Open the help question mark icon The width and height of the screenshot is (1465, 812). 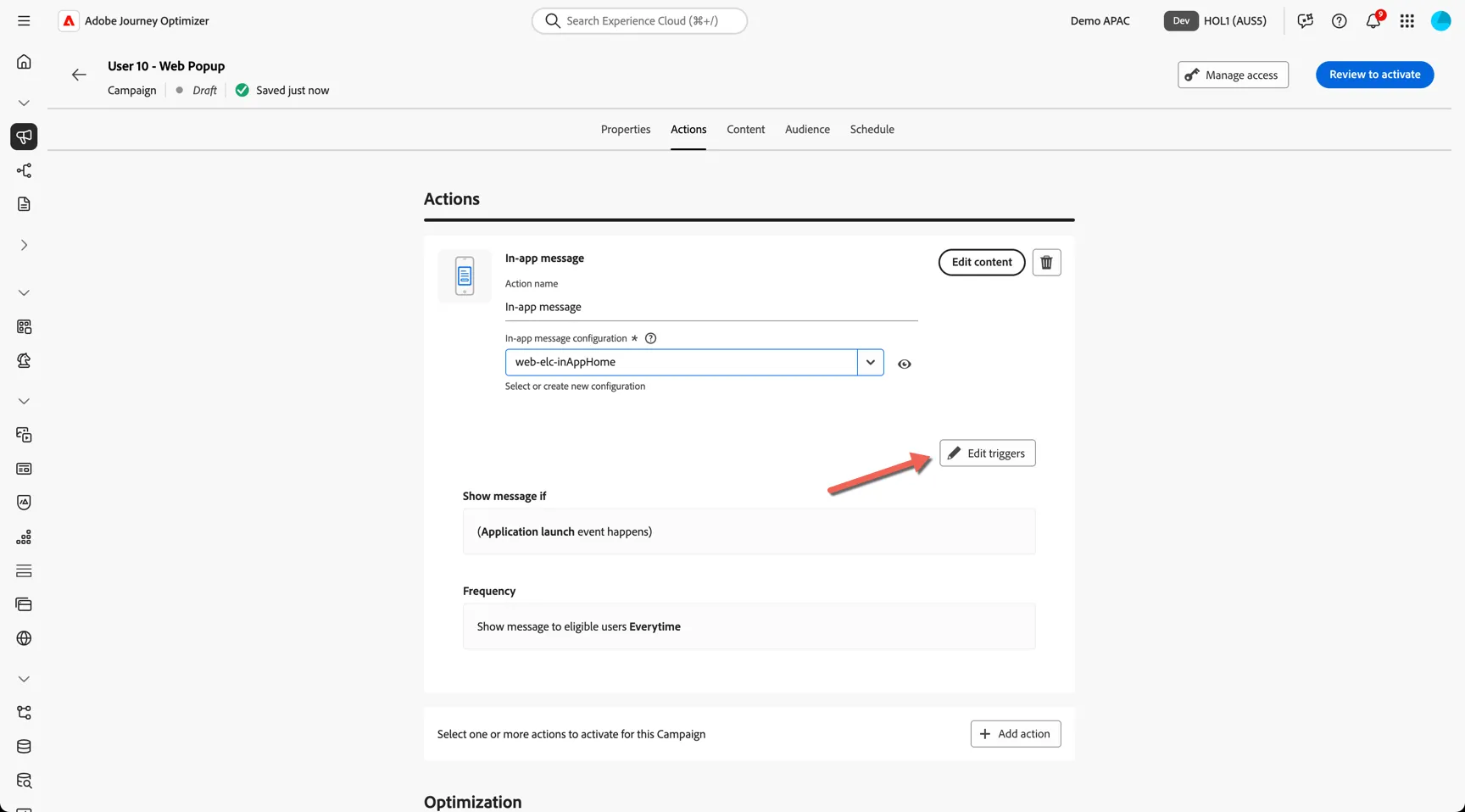pyautogui.click(x=1340, y=20)
